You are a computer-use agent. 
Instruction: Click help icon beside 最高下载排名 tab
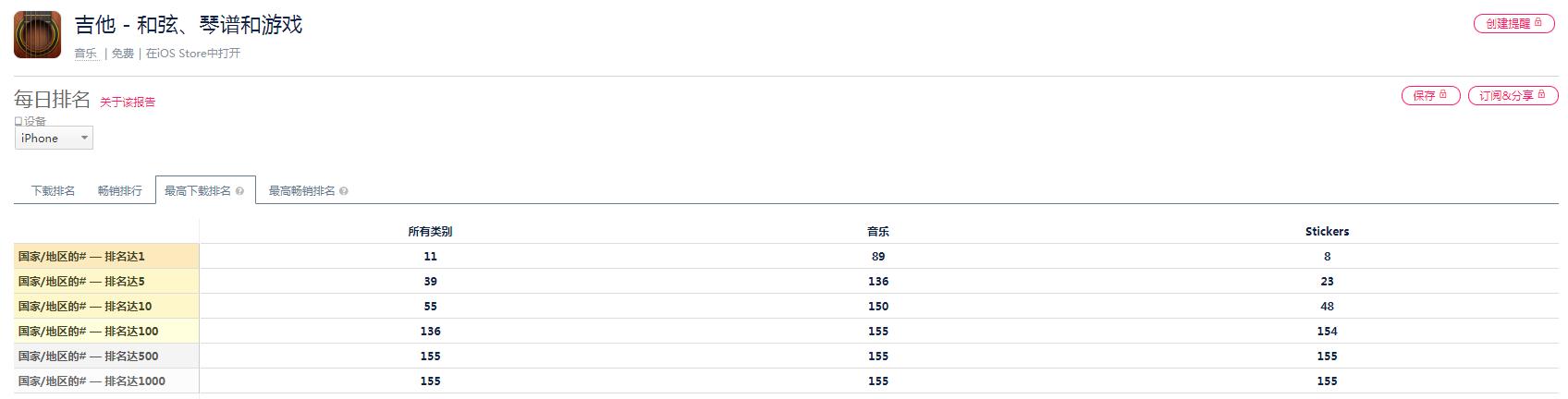[240, 191]
